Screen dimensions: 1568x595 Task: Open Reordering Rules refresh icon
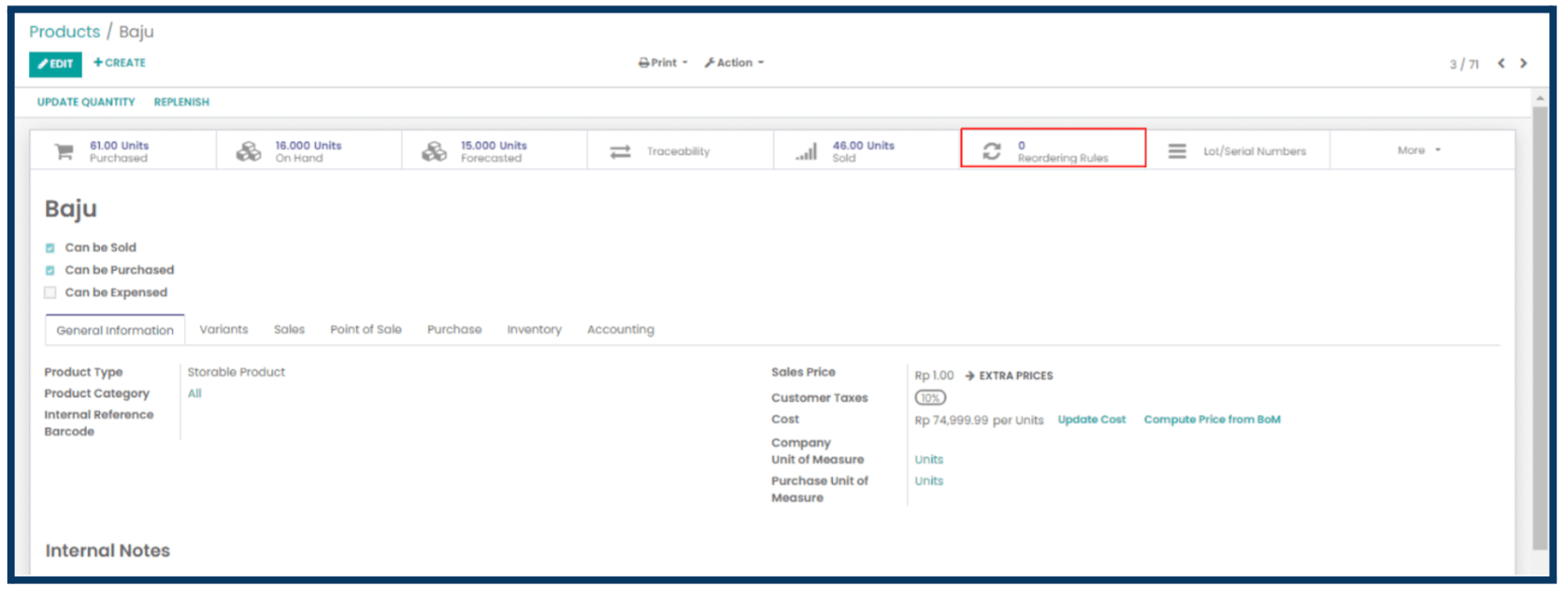pos(991,151)
